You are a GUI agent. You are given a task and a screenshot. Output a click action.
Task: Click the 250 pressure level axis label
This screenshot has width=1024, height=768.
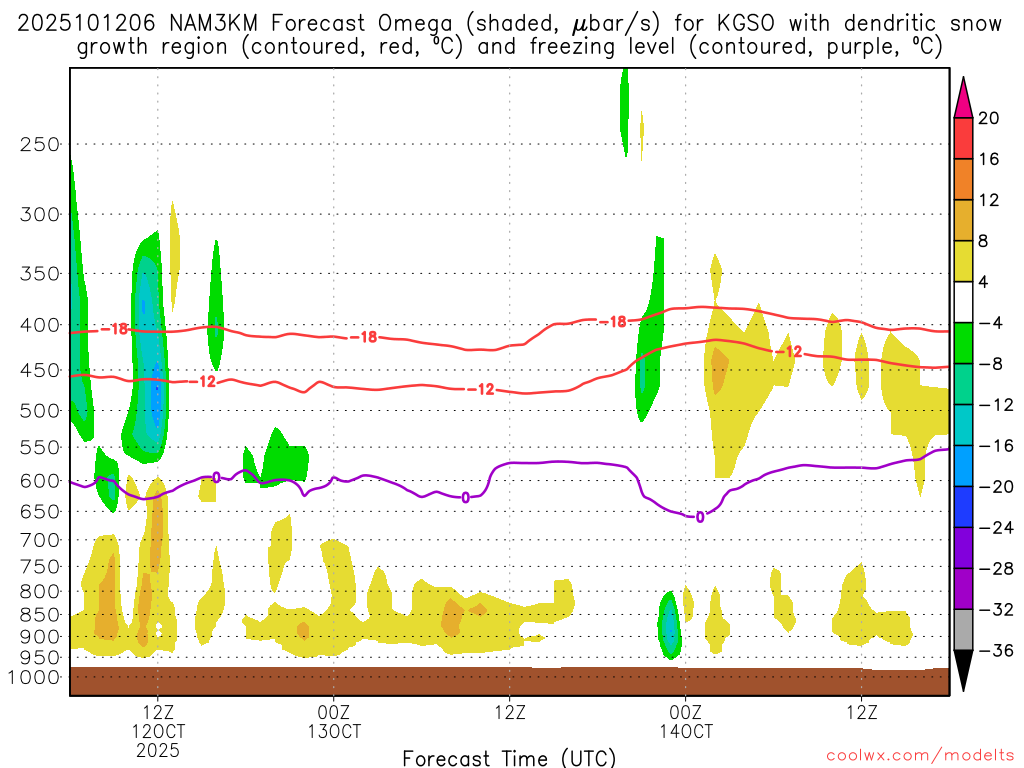[x=40, y=144]
